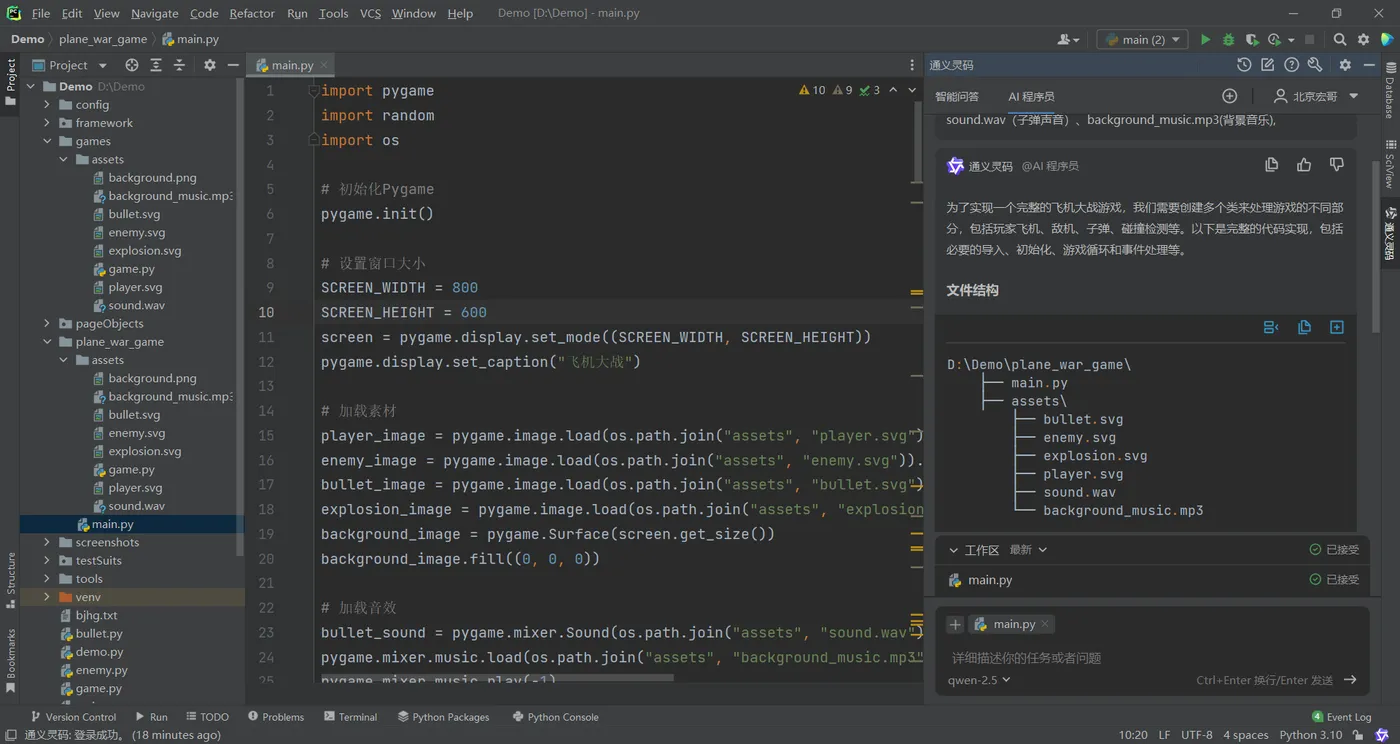The image size is (1400, 744).
Task: Run the main configuration with green play button
Action: 1205,40
